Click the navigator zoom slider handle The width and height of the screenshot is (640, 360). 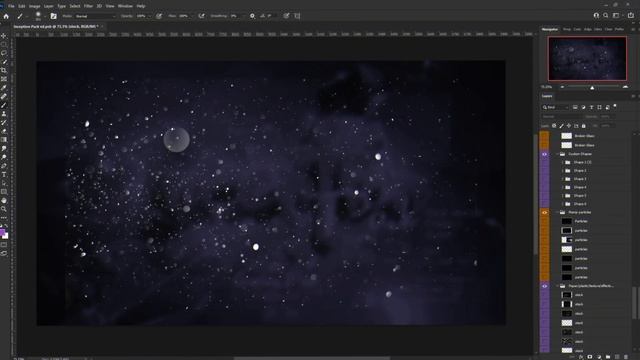pos(592,87)
